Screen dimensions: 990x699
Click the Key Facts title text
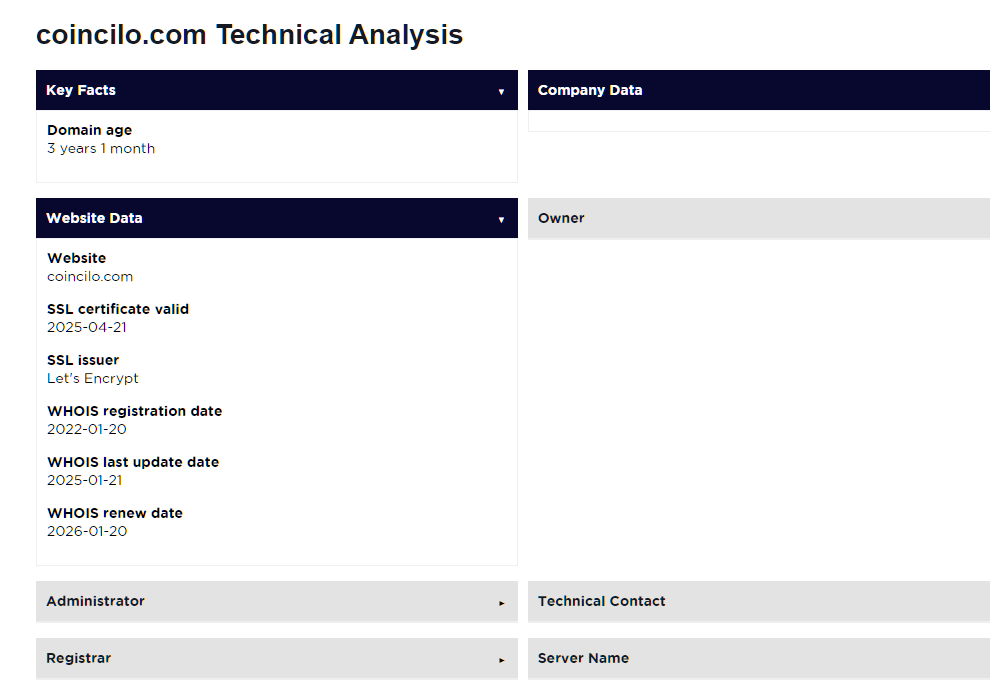81,90
